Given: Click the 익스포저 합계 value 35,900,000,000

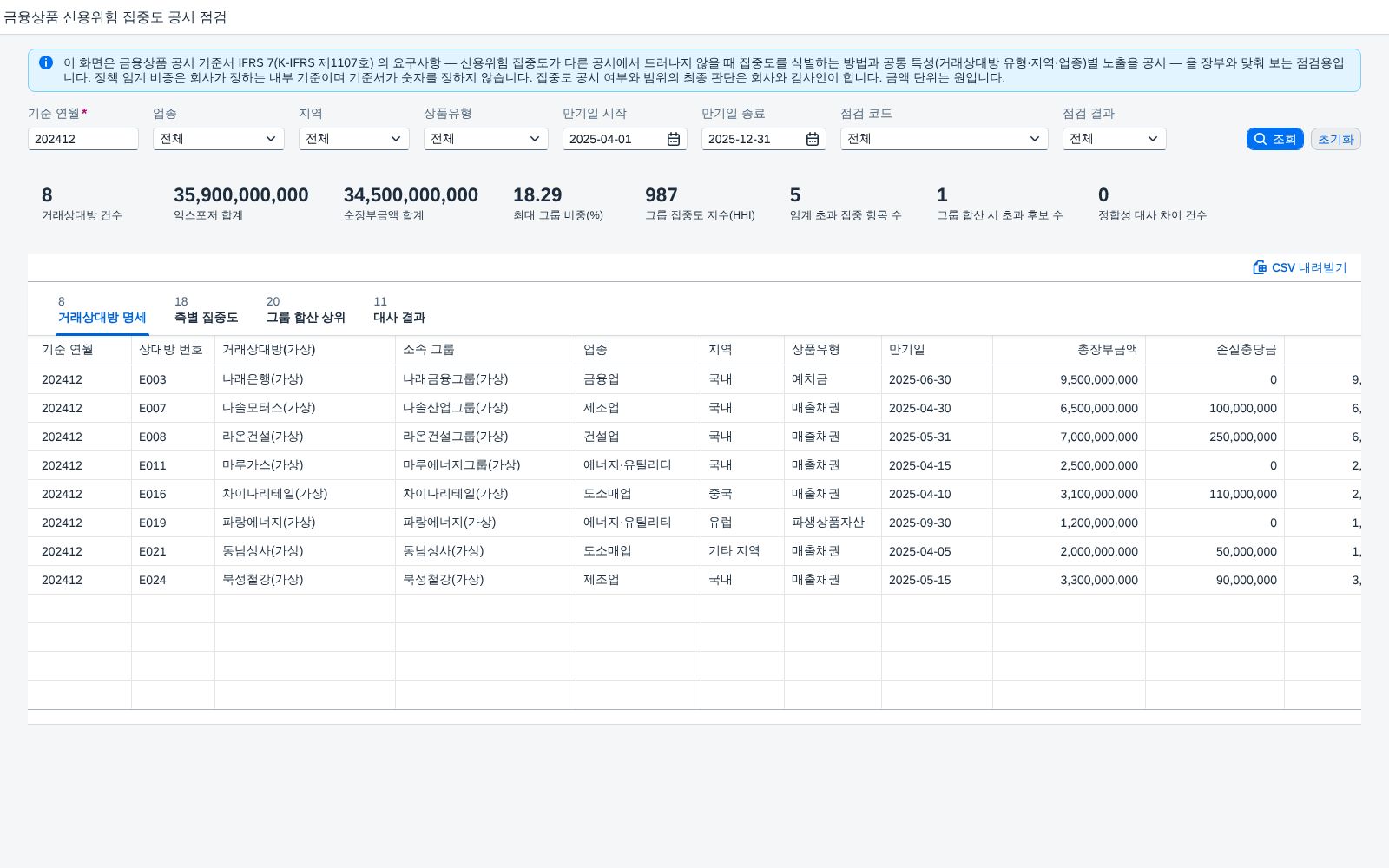Looking at the screenshot, I should (241, 195).
